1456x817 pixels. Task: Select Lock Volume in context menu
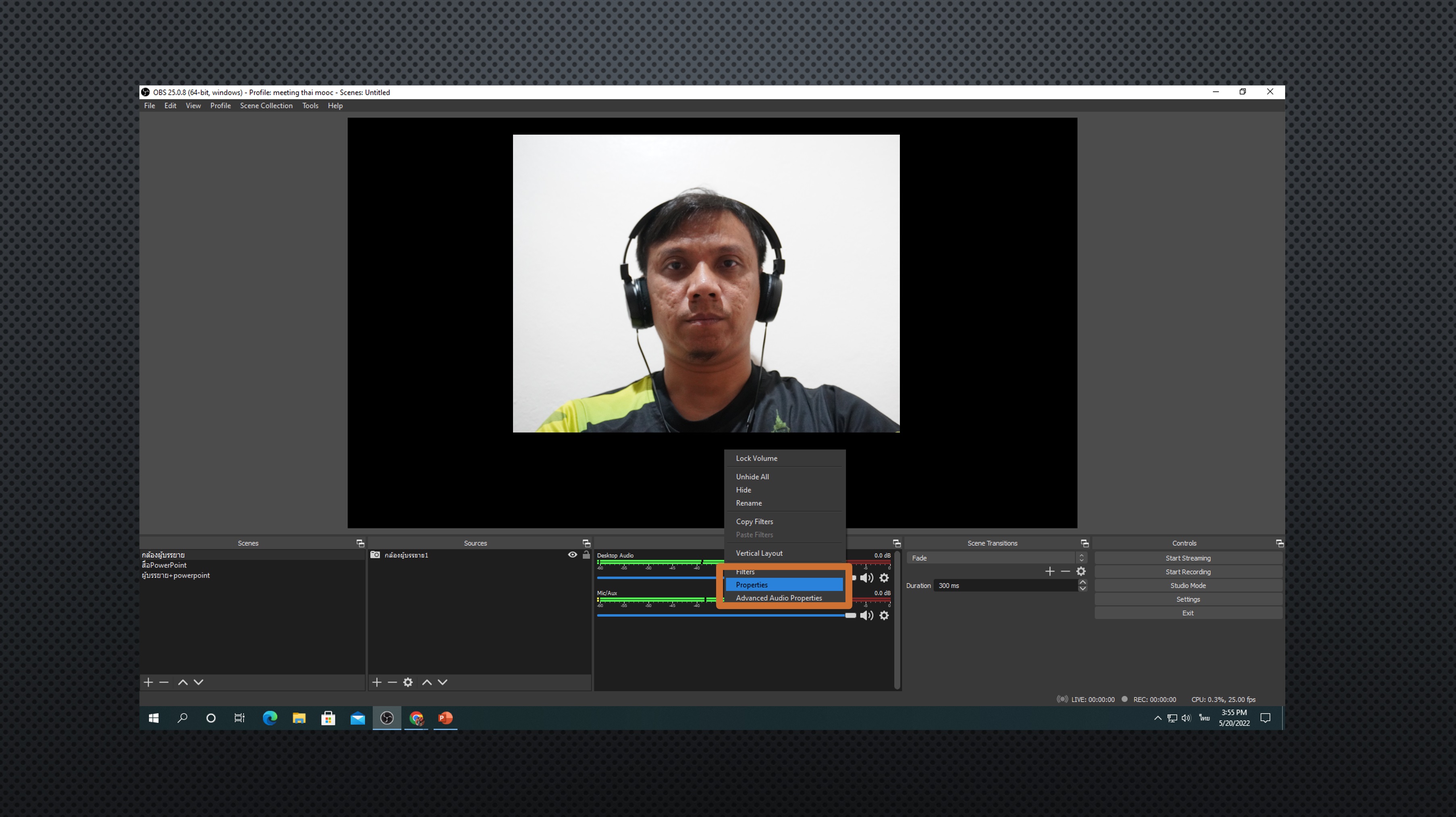pyautogui.click(x=785, y=459)
